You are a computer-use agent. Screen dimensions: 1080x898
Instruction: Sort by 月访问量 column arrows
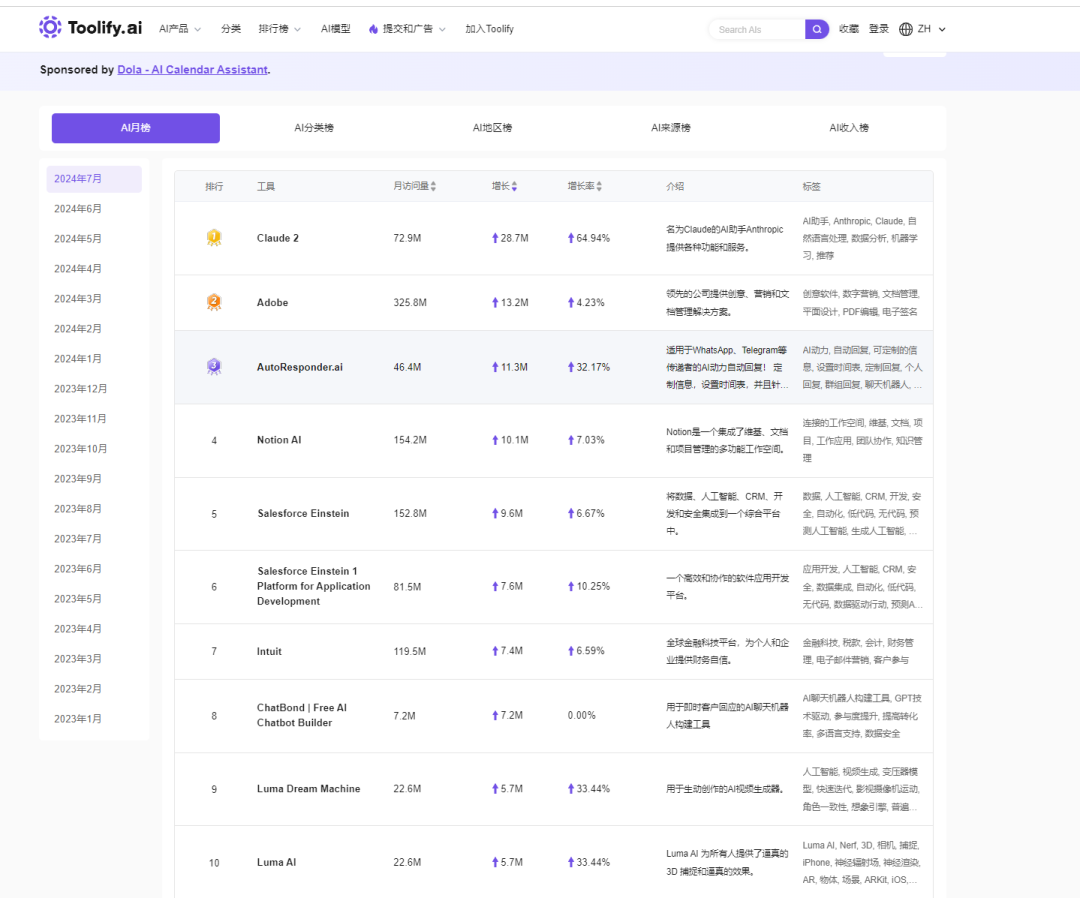click(x=433, y=187)
